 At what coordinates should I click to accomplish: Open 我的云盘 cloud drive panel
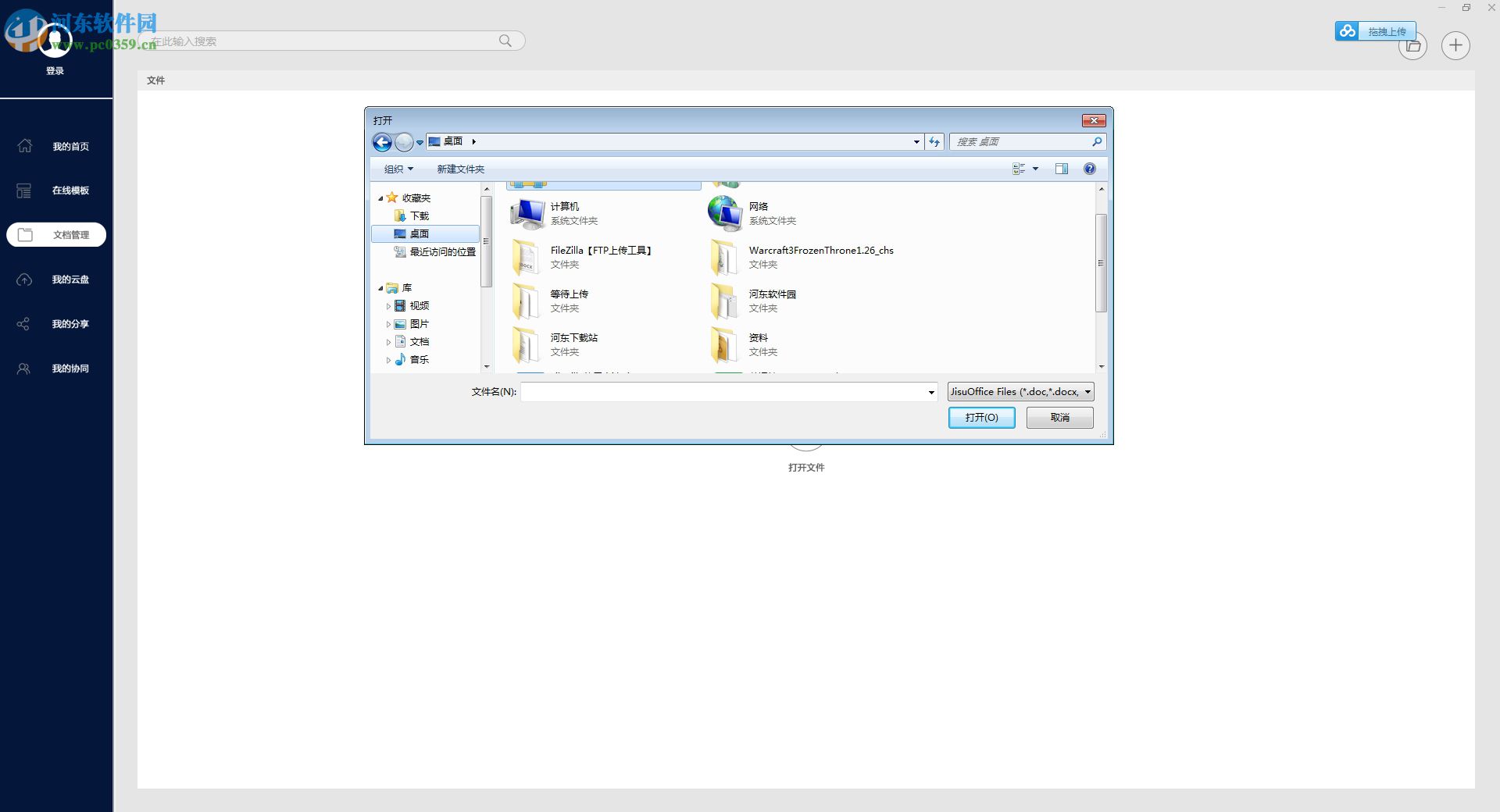[24, 279]
